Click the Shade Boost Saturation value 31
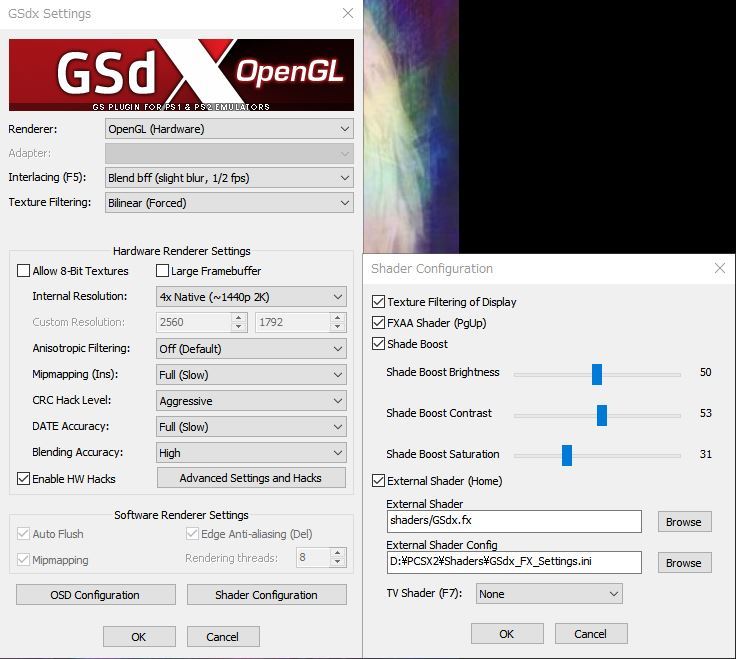 tap(705, 454)
